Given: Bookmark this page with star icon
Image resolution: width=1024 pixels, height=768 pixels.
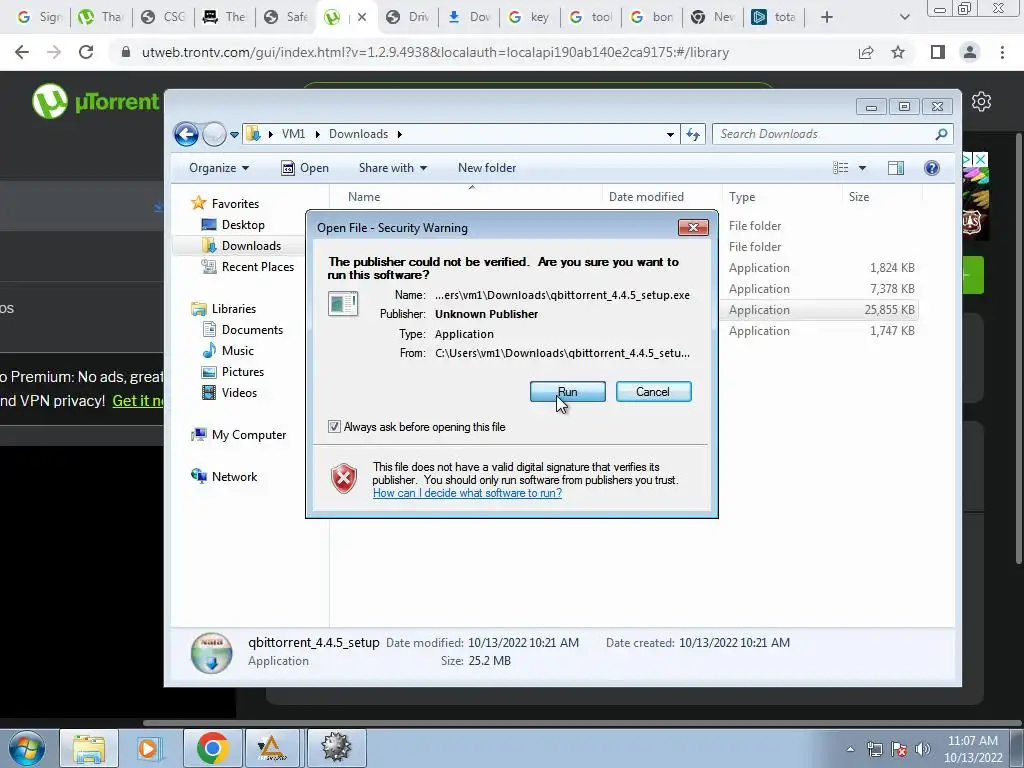Looking at the screenshot, I should tap(898, 52).
